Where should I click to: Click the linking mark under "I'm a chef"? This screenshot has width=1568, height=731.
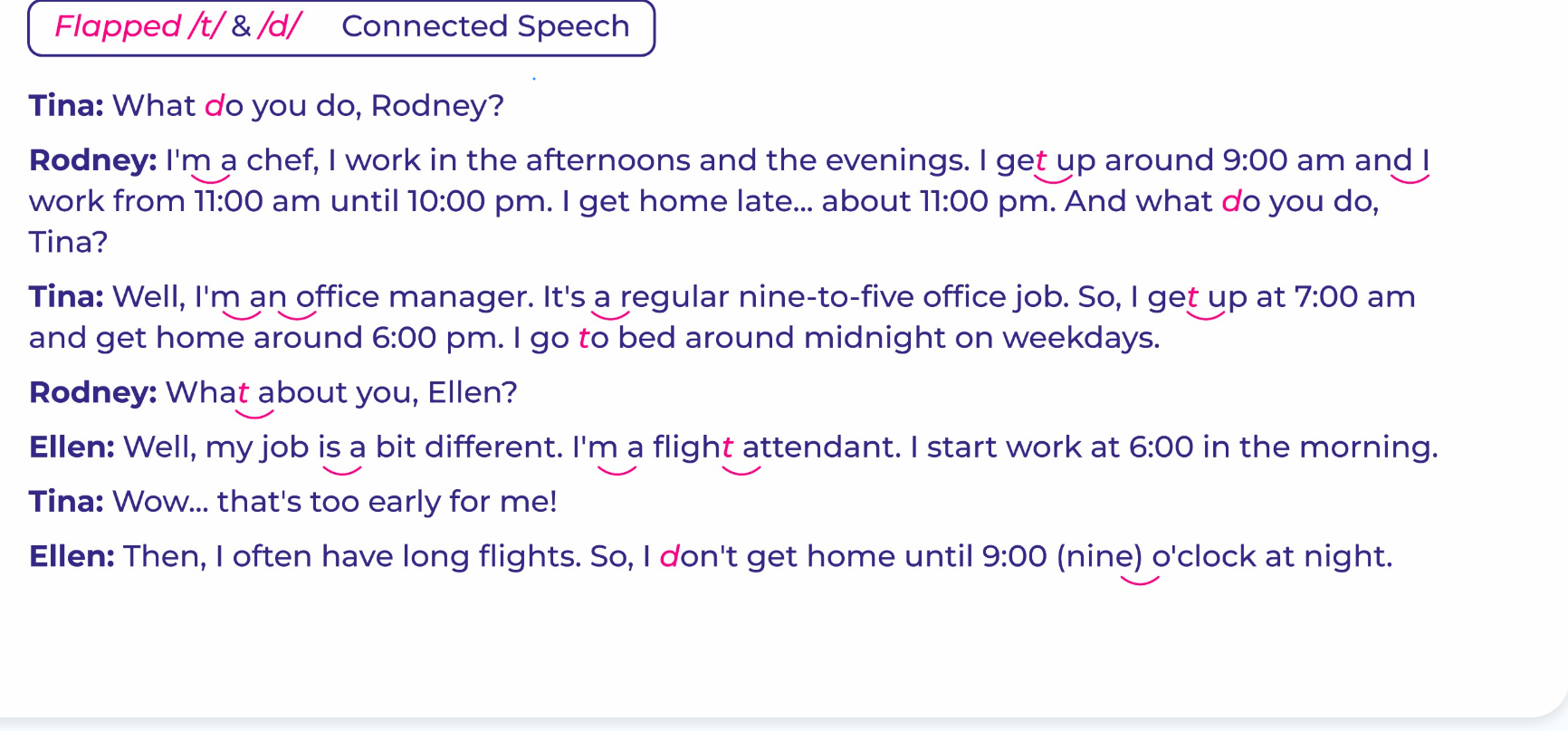[213, 179]
